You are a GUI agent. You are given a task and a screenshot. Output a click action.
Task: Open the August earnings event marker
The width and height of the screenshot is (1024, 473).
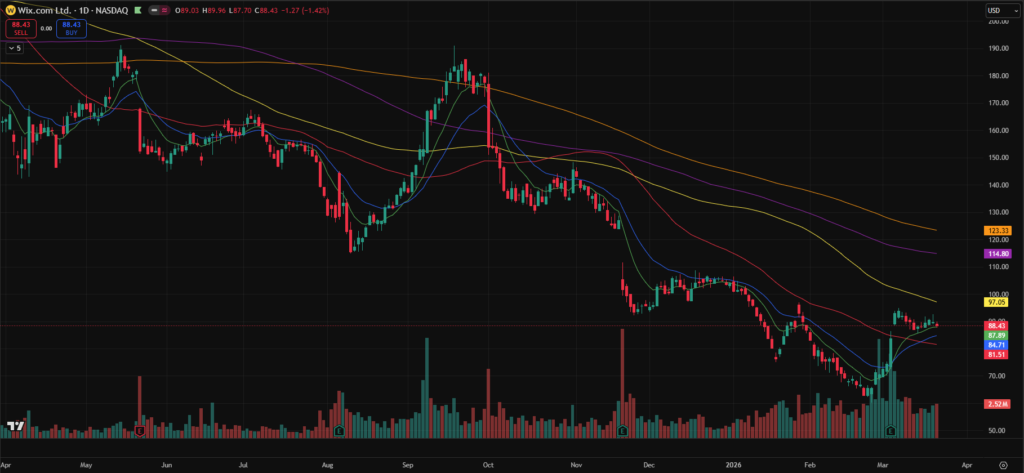click(341, 431)
